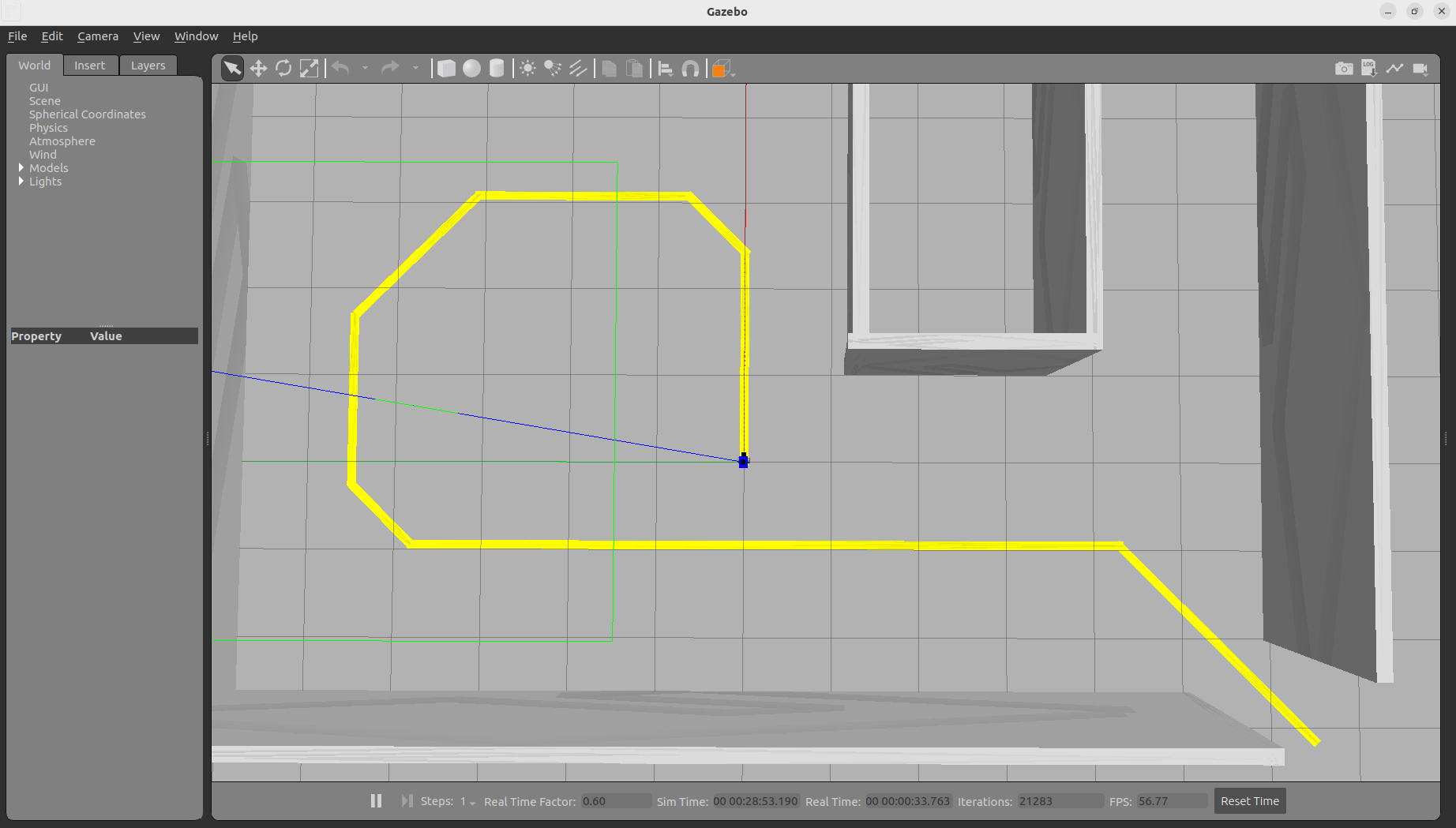
Task: Open the Camera menu
Action: 98,36
